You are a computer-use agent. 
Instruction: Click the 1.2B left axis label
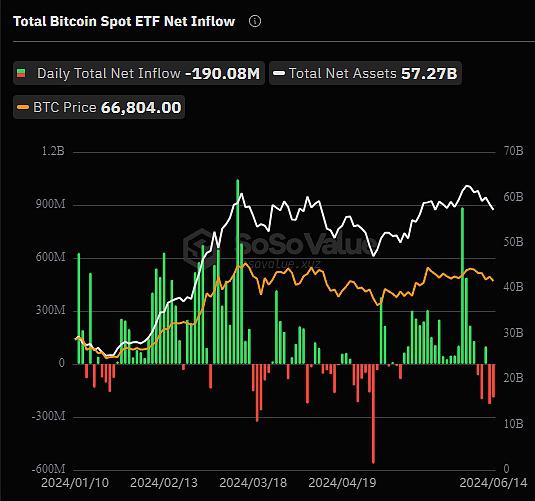(x=53, y=151)
